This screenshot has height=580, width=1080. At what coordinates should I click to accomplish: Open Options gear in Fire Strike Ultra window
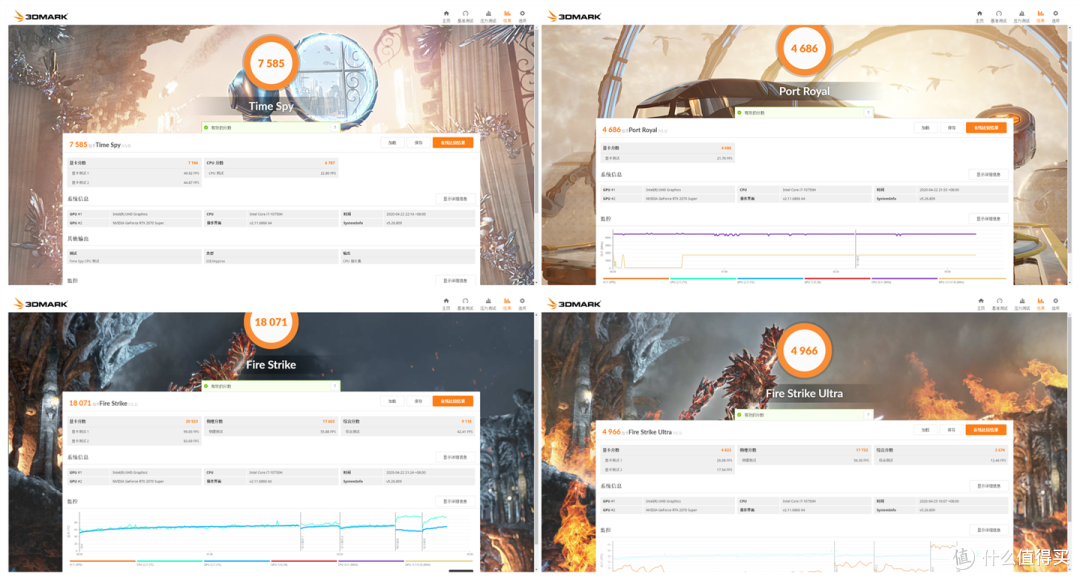pos(1056,302)
